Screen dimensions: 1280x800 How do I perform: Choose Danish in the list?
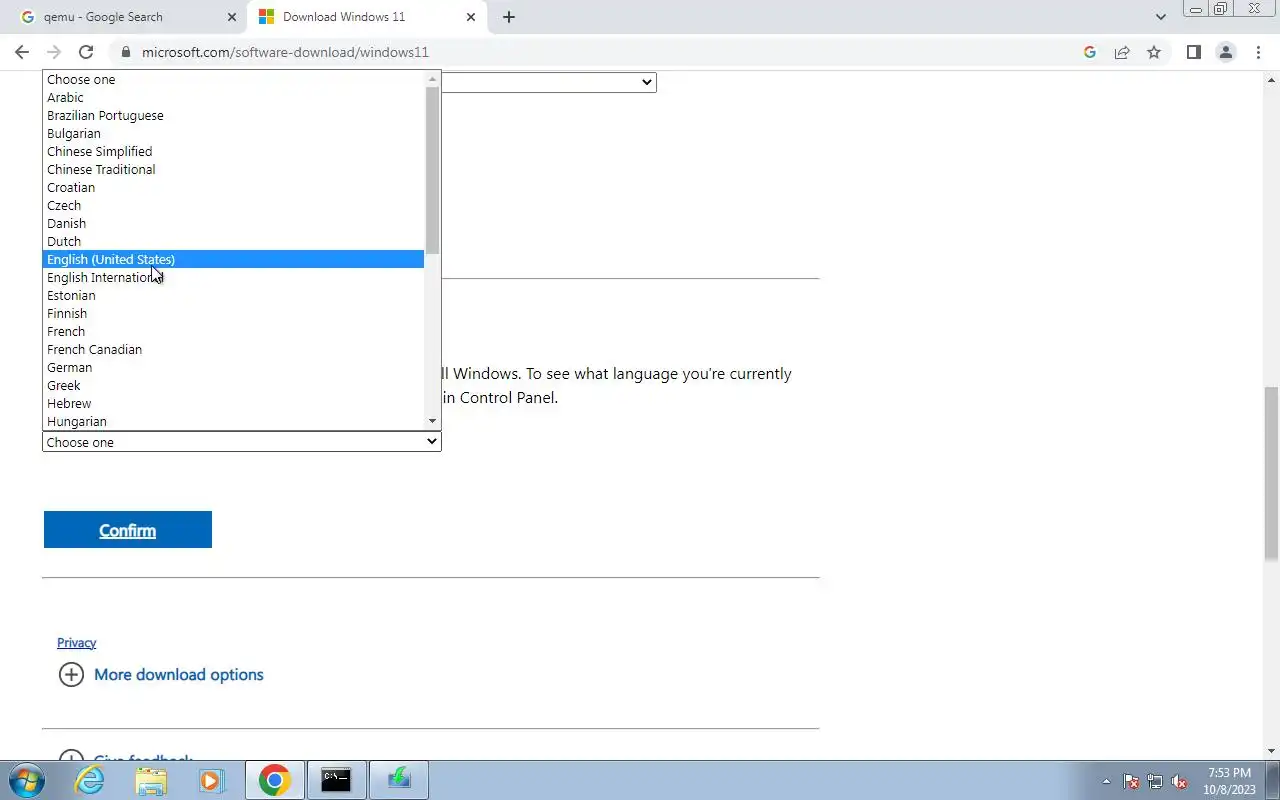tap(234, 223)
